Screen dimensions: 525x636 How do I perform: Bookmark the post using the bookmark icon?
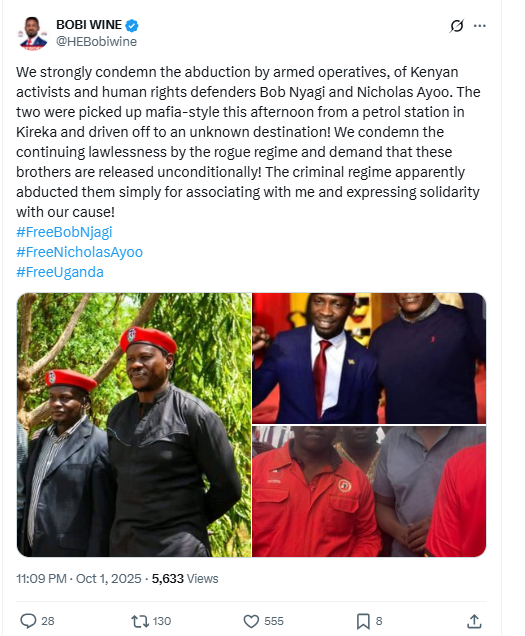(363, 621)
